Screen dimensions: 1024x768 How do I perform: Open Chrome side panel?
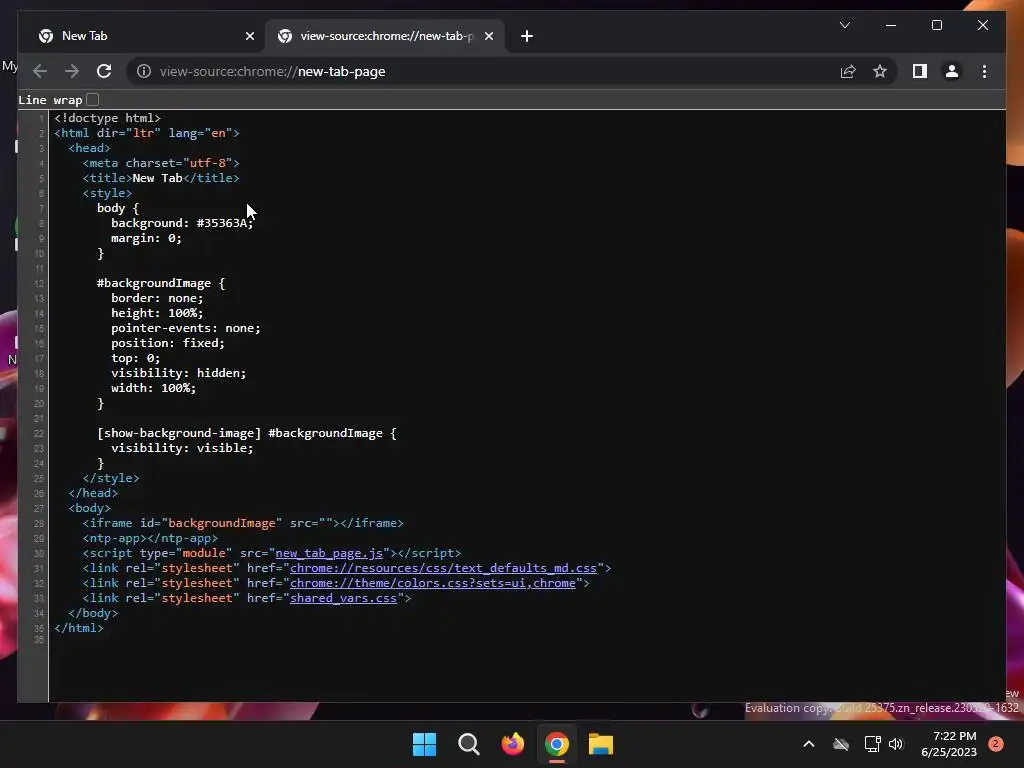pyautogui.click(x=920, y=71)
